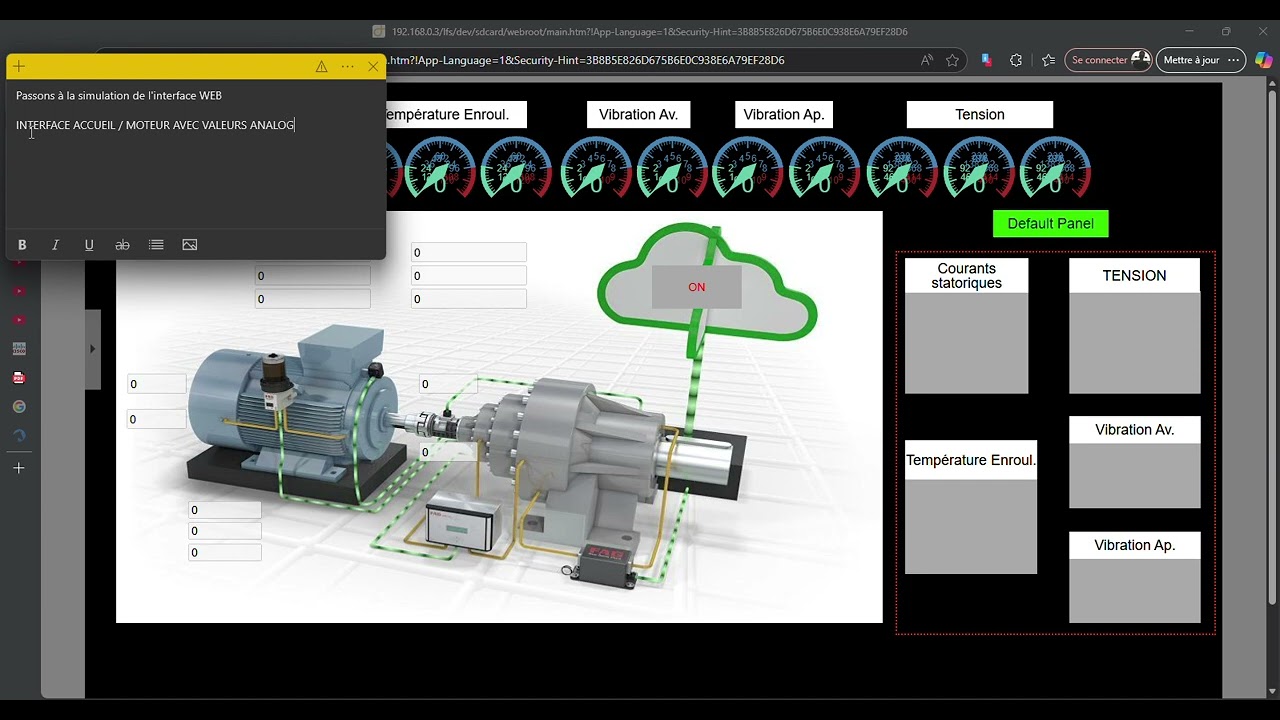The height and width of the screenshot is (720, 1280).
Task: Apply strikethrough formatting in the sticky note
Action: pyautogui.click(x=122, y=245)
